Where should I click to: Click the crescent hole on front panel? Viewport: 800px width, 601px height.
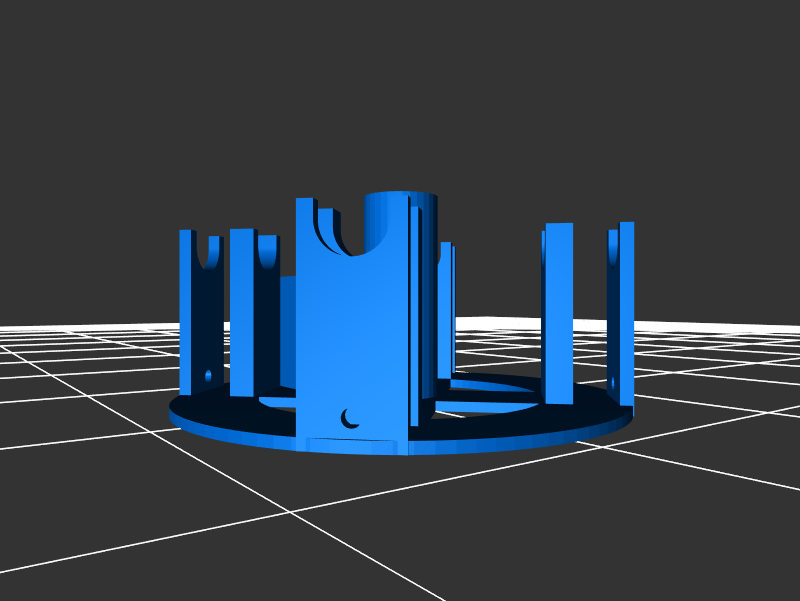[x=349, y=418]
